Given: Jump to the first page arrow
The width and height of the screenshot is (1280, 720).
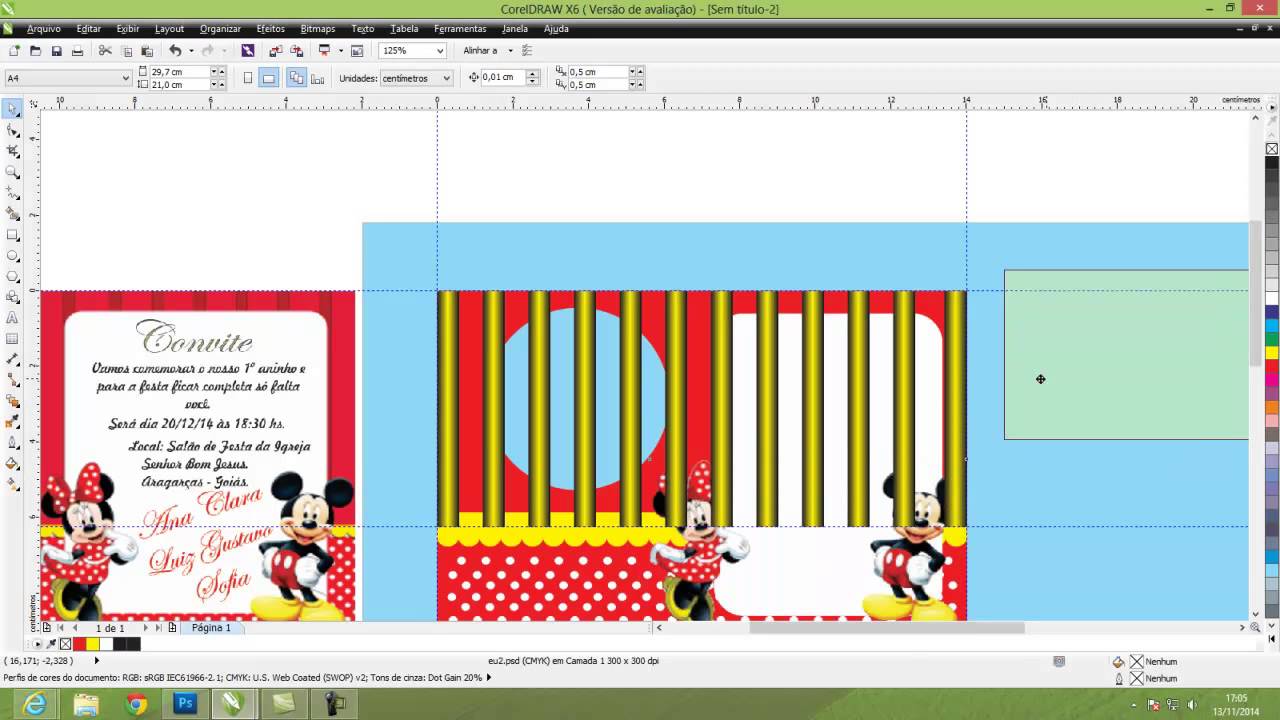Looking at the screenshot, I should tap(60, 628).
